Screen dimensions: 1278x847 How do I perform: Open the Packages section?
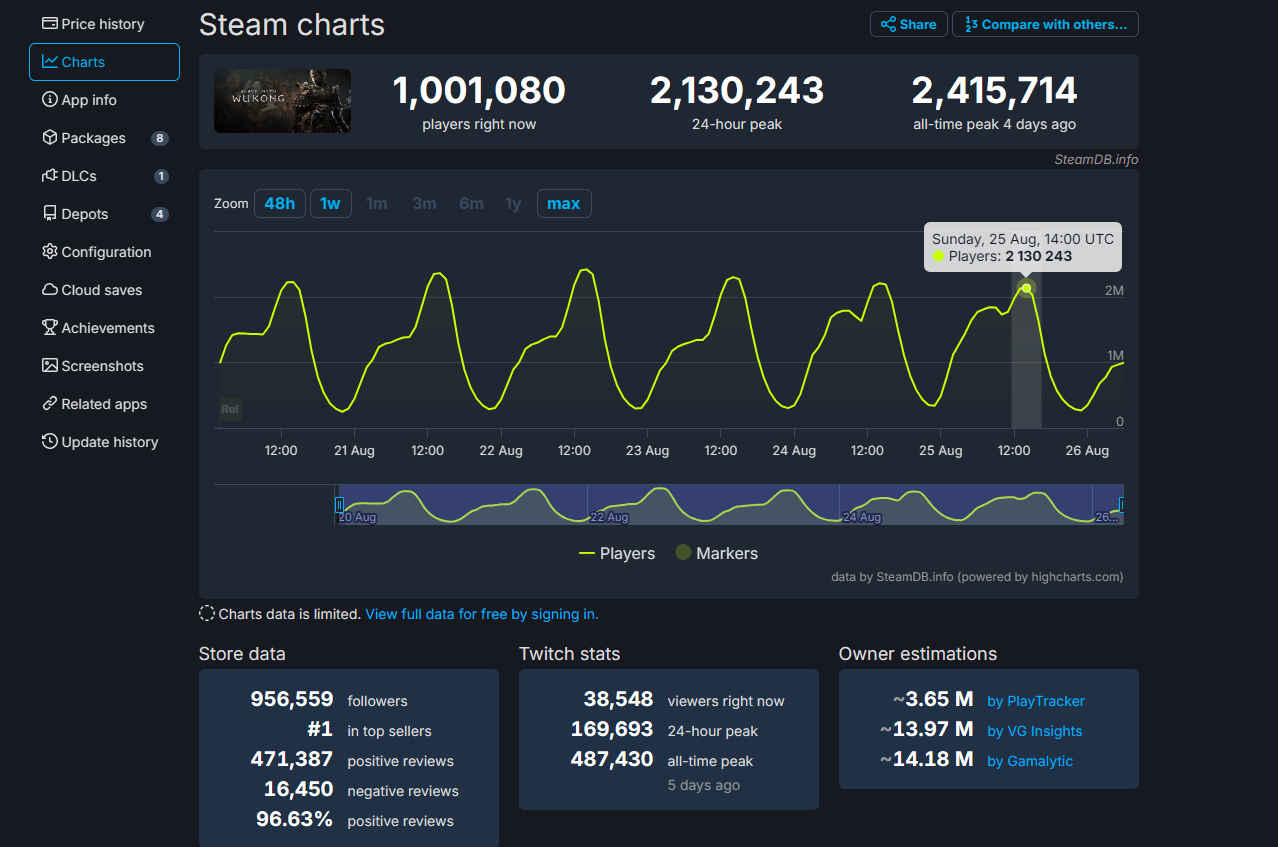(x=93, y=137)
